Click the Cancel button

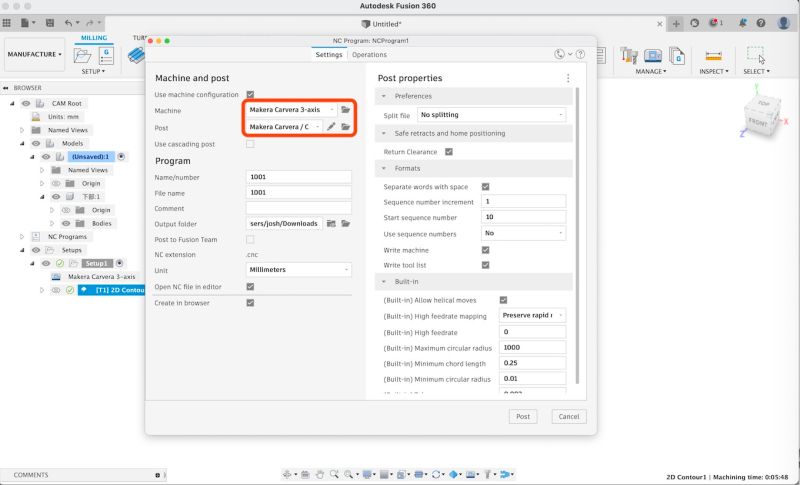(x=569, y=416)
